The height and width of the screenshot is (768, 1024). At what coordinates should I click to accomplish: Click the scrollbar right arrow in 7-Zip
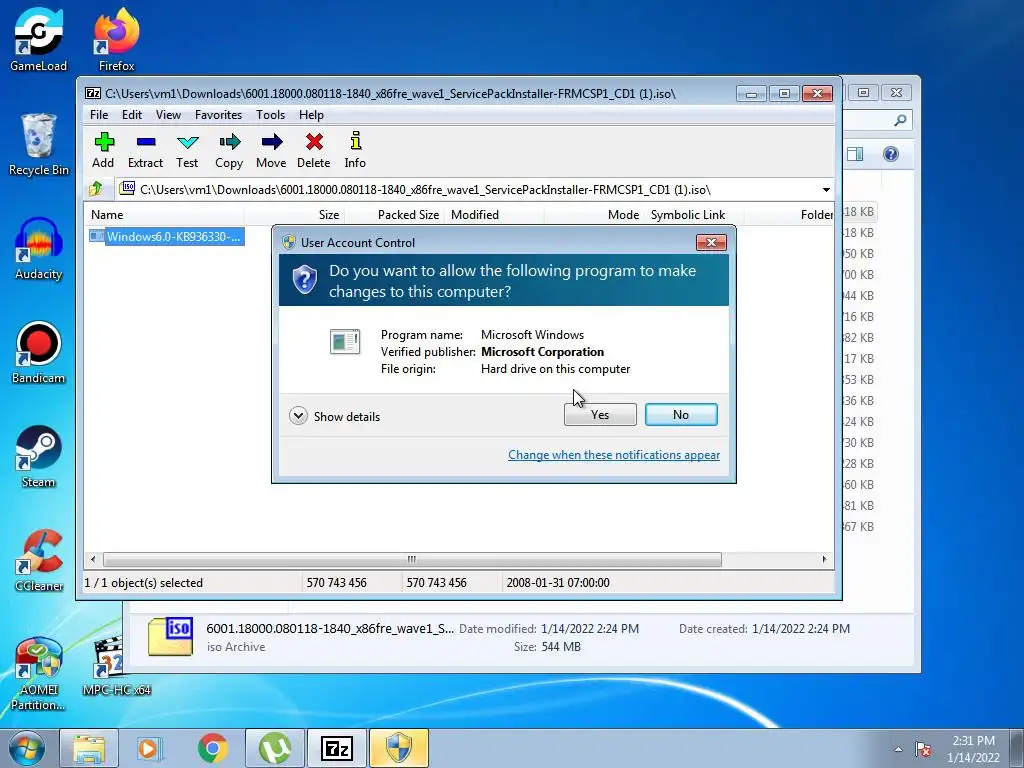coord(824,560)
